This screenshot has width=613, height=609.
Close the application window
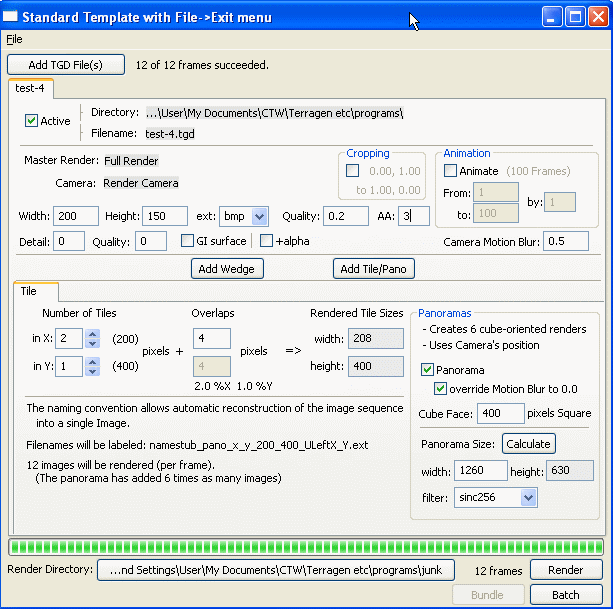point(599,17)
